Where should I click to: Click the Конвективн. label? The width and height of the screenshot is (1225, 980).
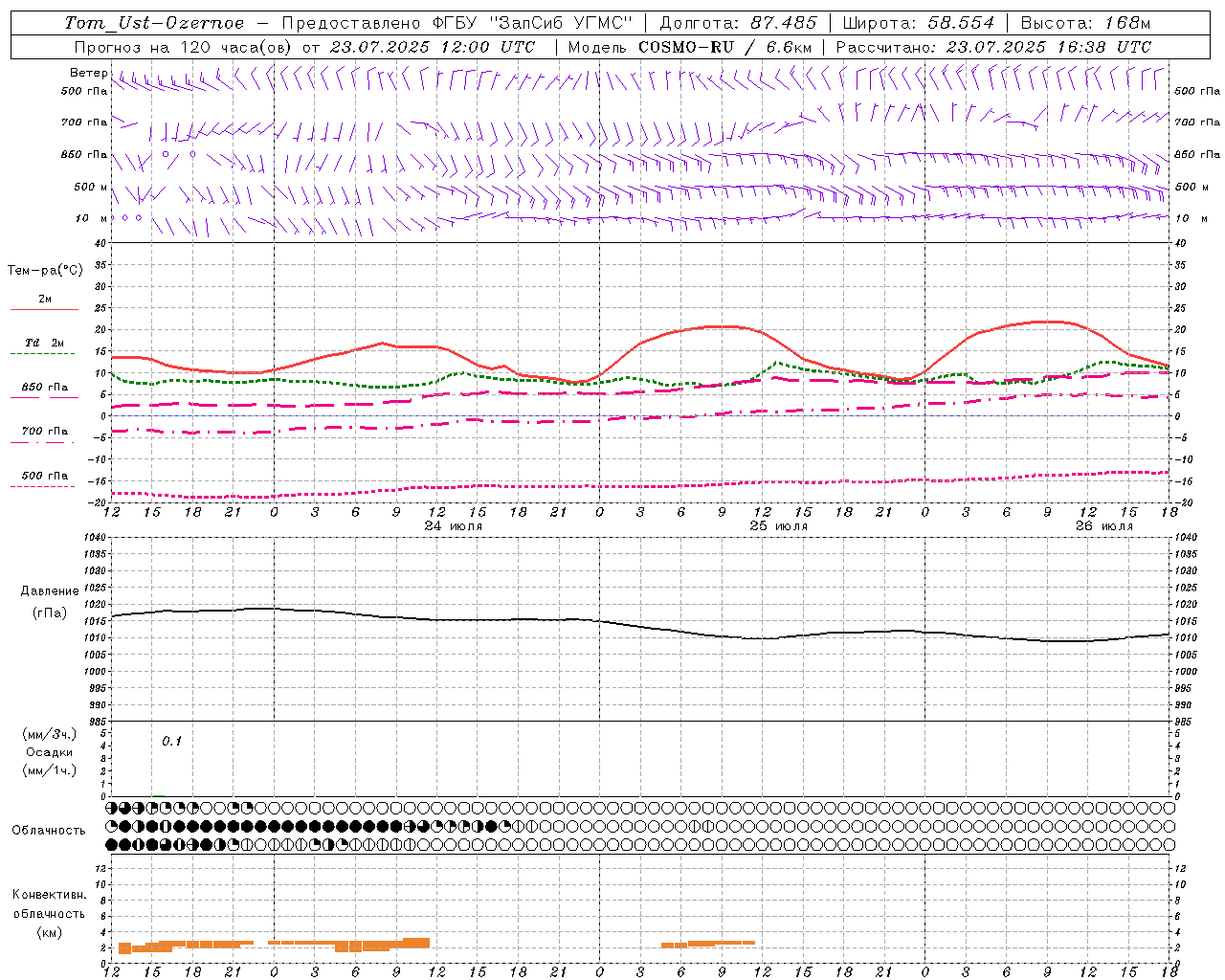point(50,895)
